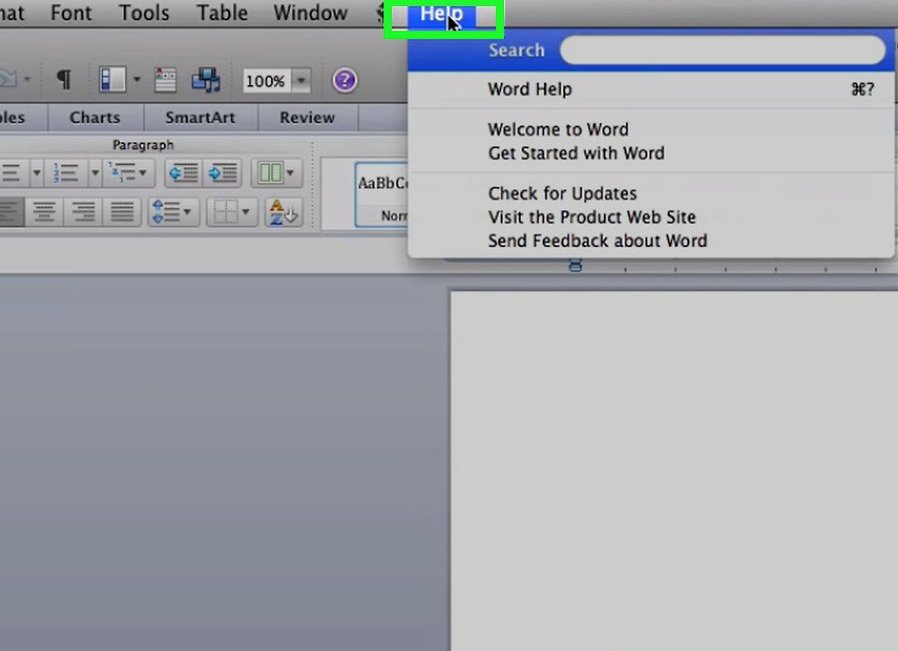Open the bullet list dropdown arrow
Image resolution: width=898 pixels, height=651 pixels.
[x=36, y=172]
